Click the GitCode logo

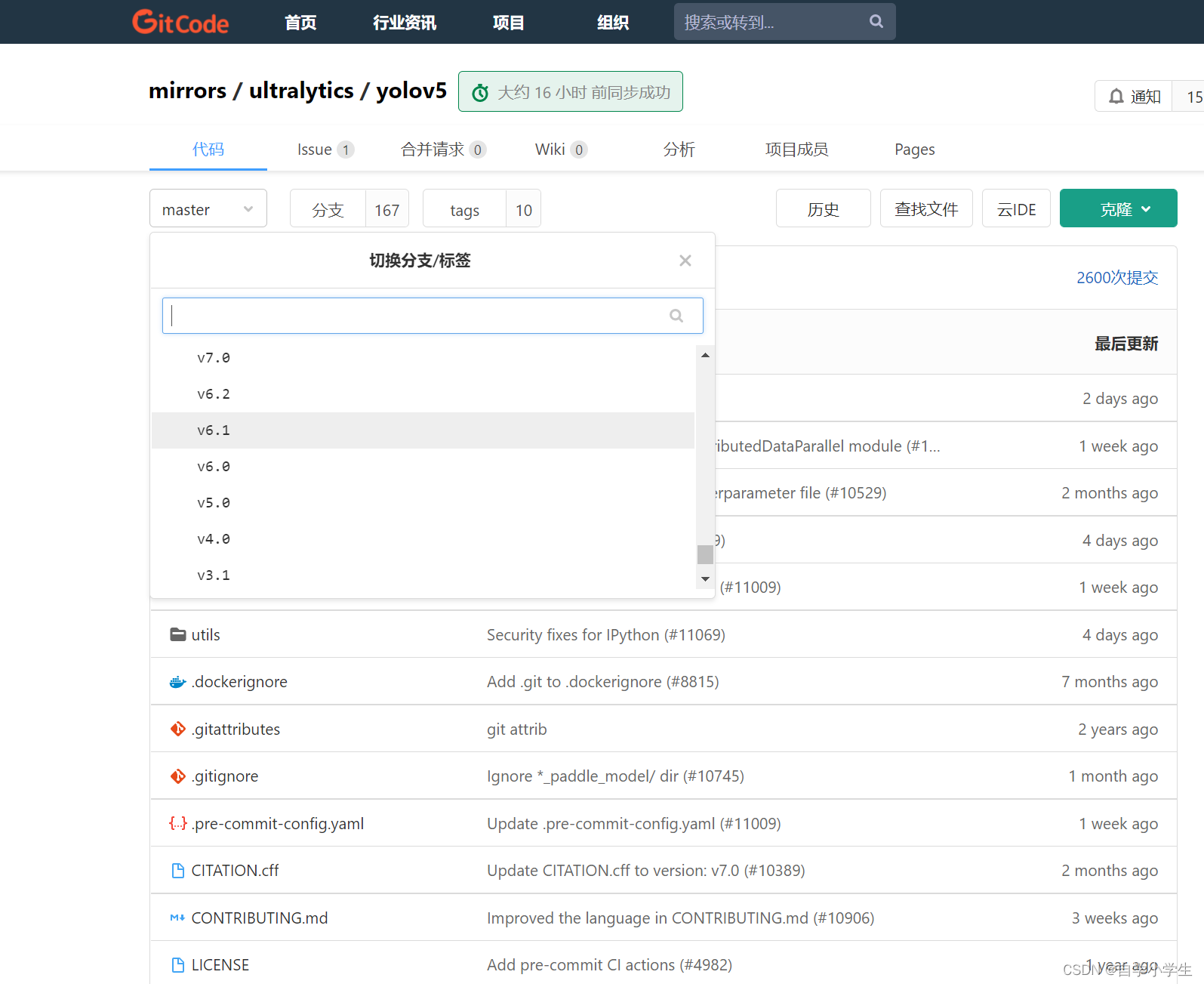[x=180, y=22]
